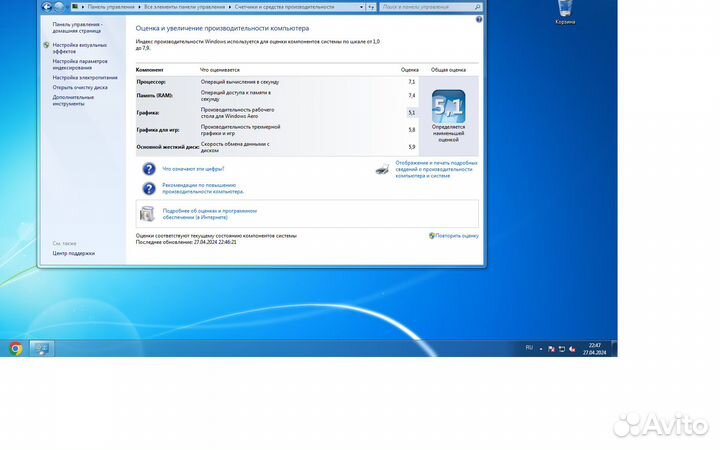720x450 pixels.
Task: Click the forward navigation arrow
Action: [59, 7]
